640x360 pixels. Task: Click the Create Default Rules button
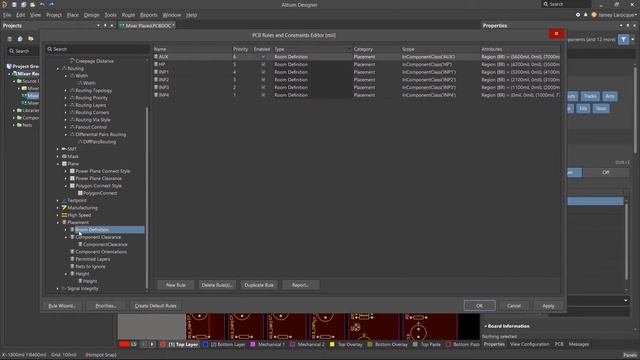pos(156,306)
